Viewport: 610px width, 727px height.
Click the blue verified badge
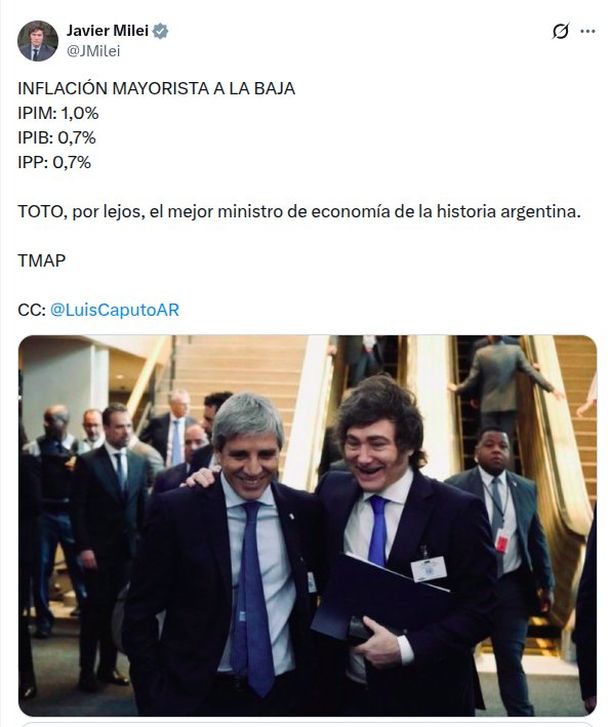point(160,31)
